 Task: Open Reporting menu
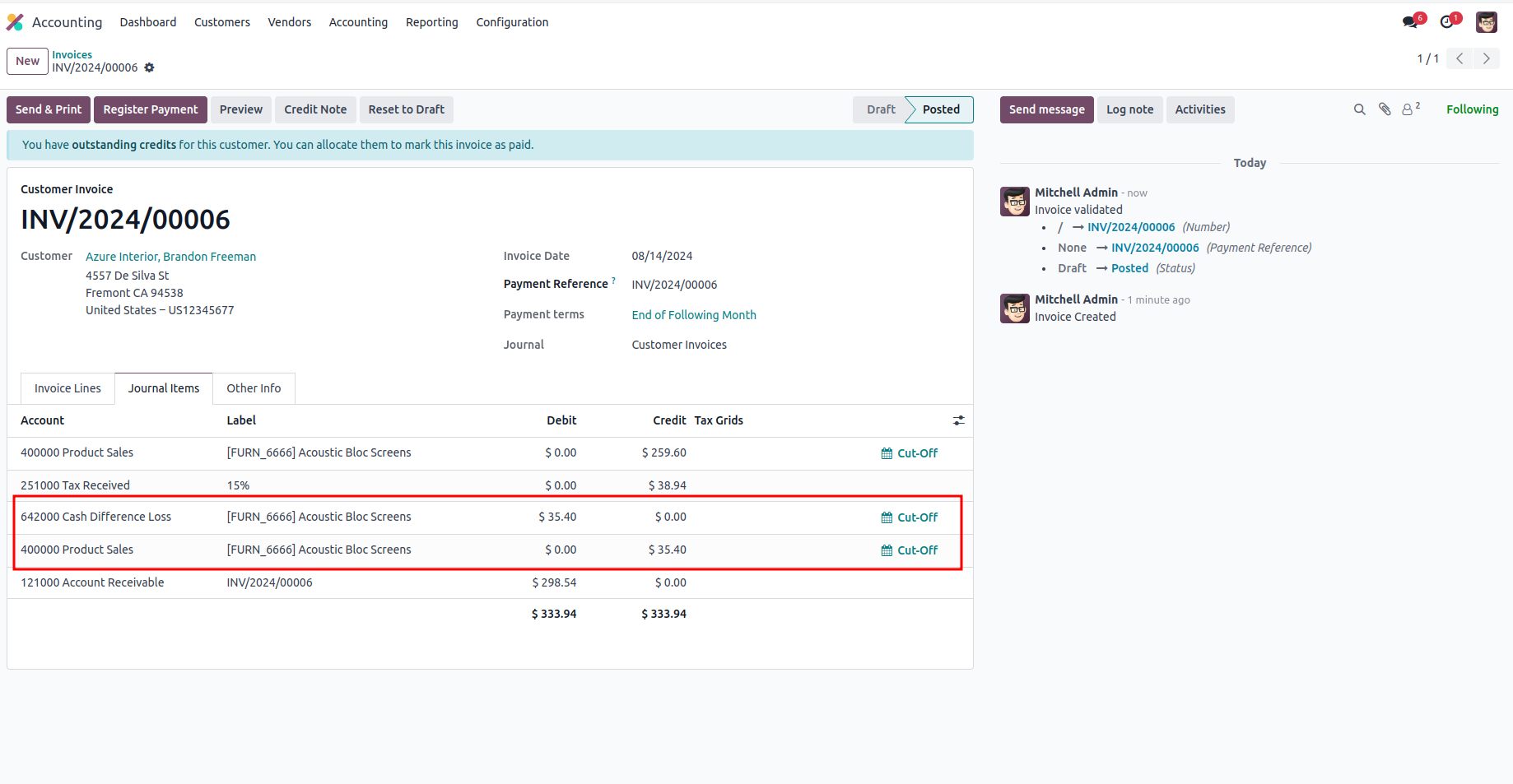[x=432, y=22]
